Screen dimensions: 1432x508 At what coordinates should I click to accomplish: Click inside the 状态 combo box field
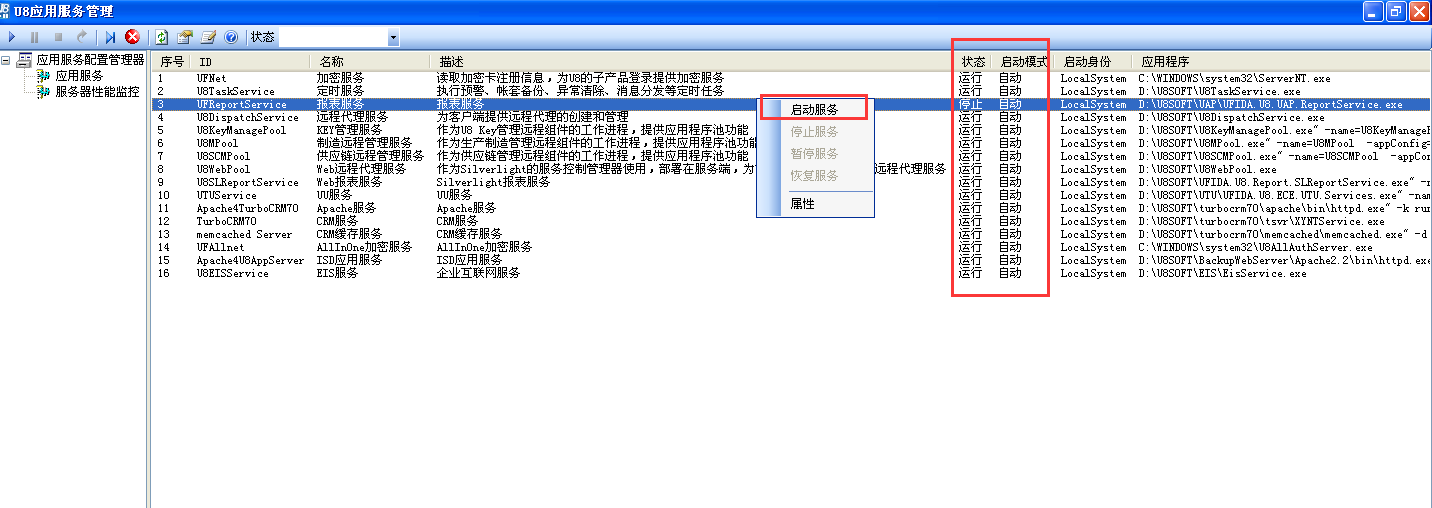pyautogui.click(x=332, y=38)
